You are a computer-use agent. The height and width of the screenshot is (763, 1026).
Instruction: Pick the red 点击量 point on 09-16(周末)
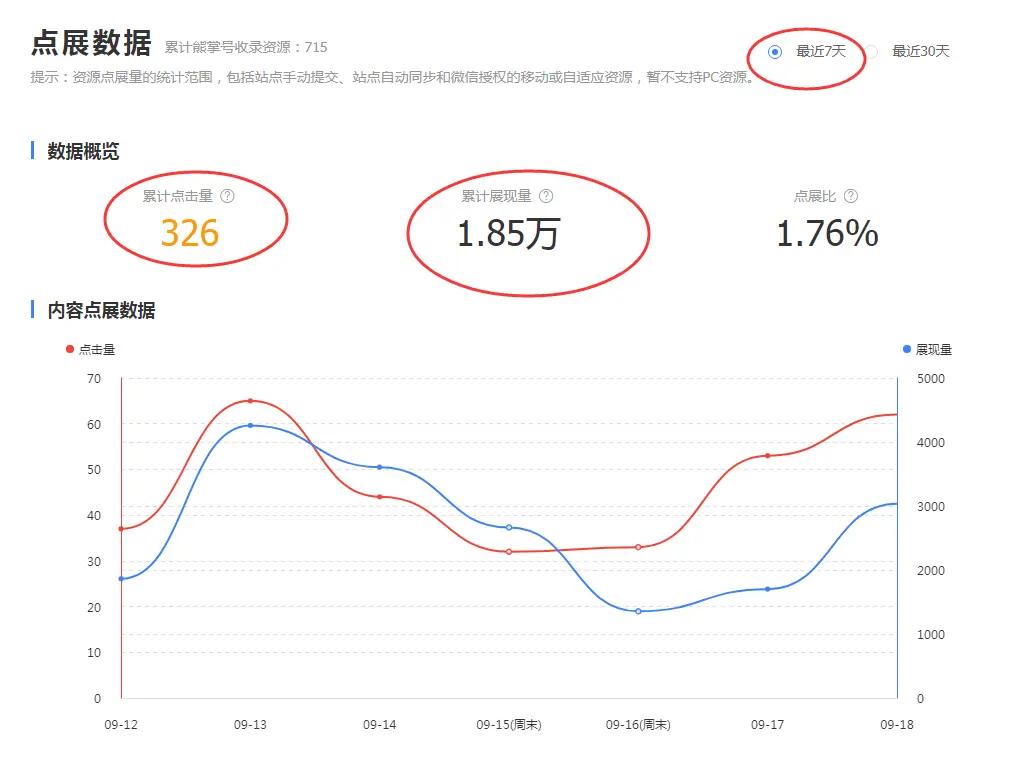point(638,547)
